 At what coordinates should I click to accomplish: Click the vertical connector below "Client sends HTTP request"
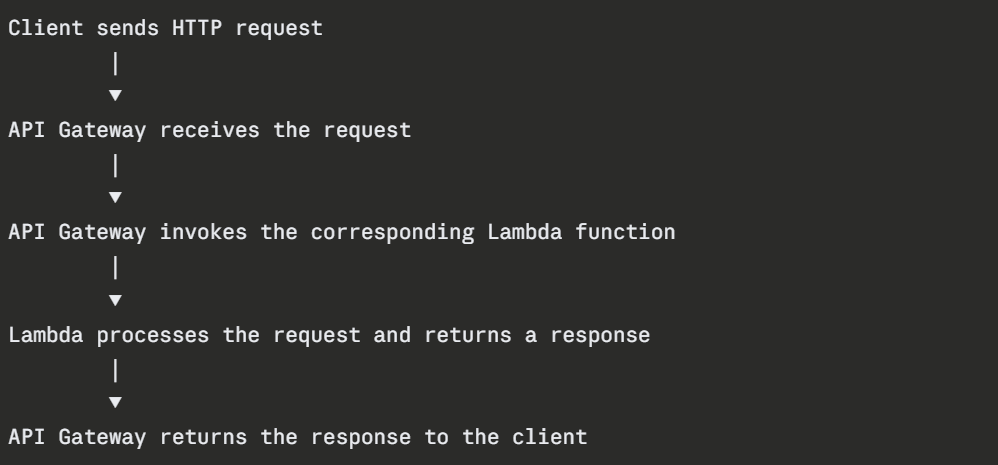click(115, 64)
